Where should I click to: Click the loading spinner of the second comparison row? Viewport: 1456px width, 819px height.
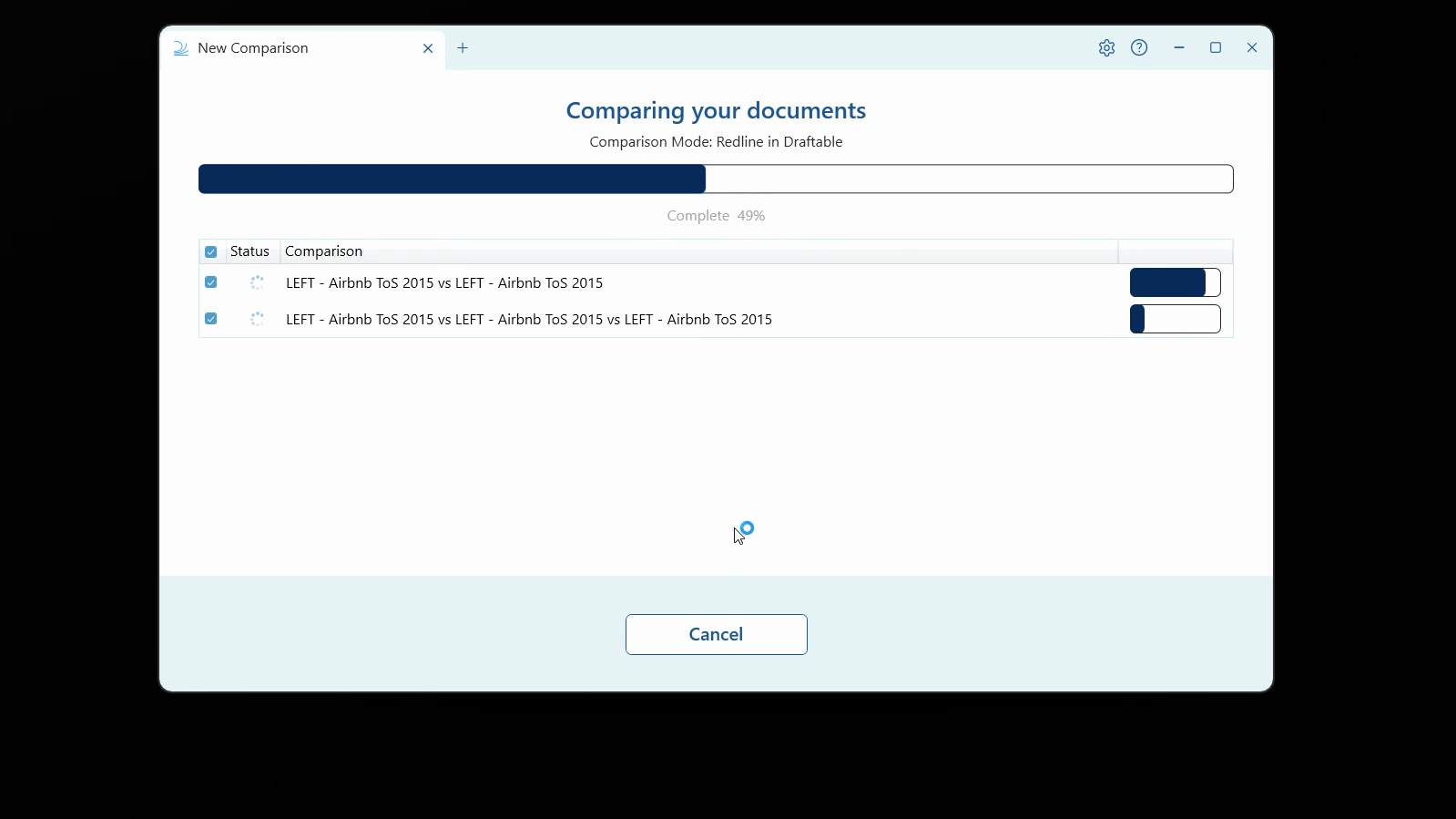[257, 319]
